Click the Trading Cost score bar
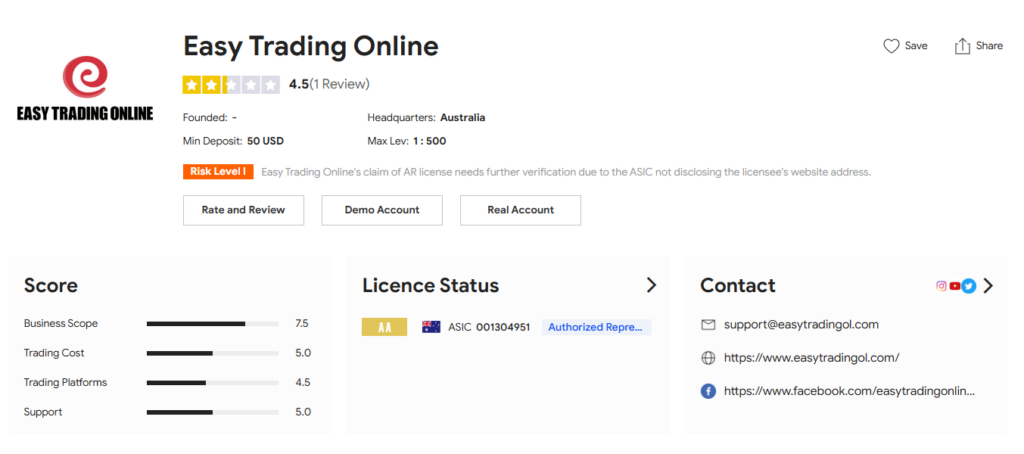Screen dimensions: 1024x454 pyautogui.click(x=212, y=353)
